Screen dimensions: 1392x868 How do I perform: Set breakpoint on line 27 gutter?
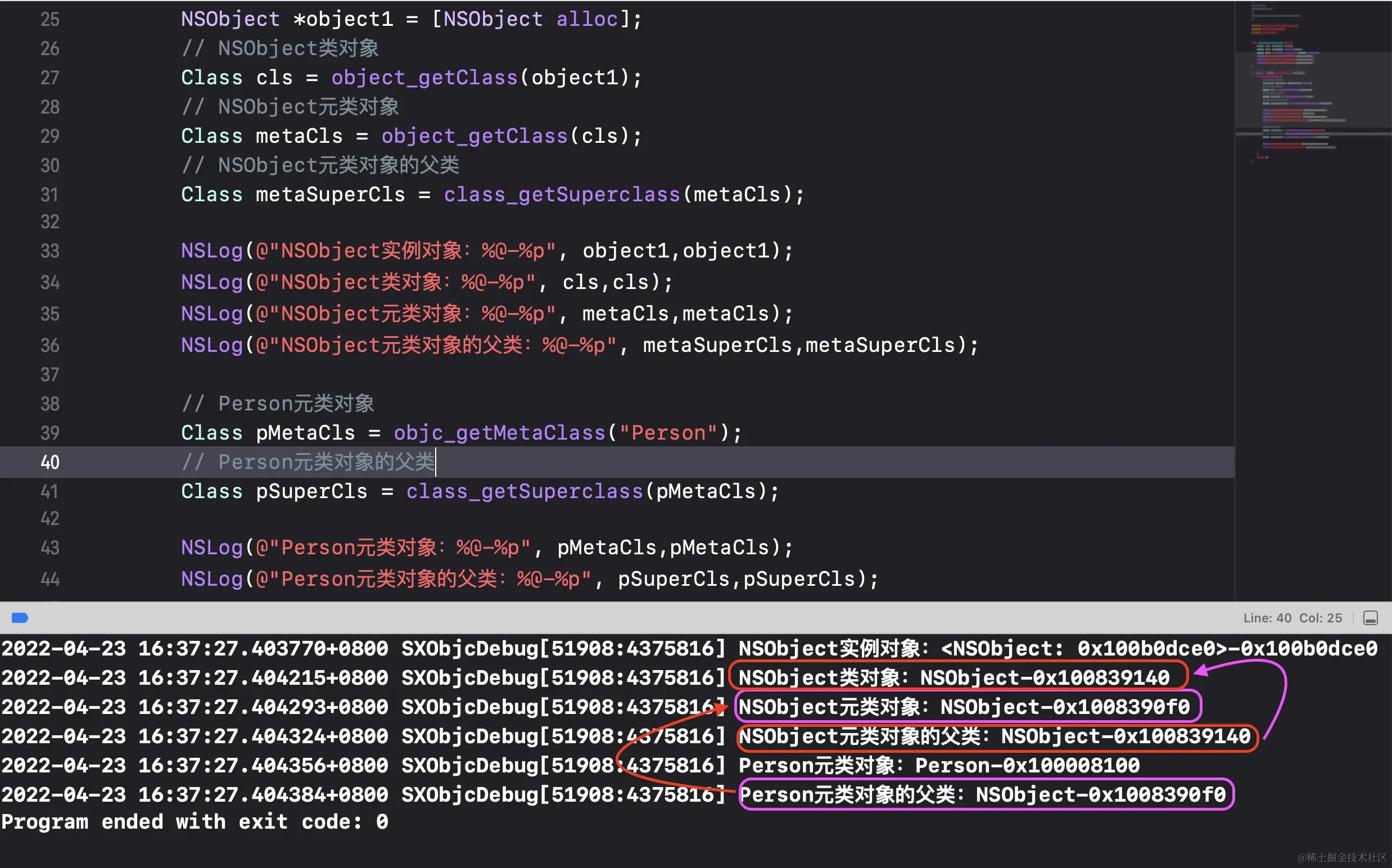click(x=49, y=78)
